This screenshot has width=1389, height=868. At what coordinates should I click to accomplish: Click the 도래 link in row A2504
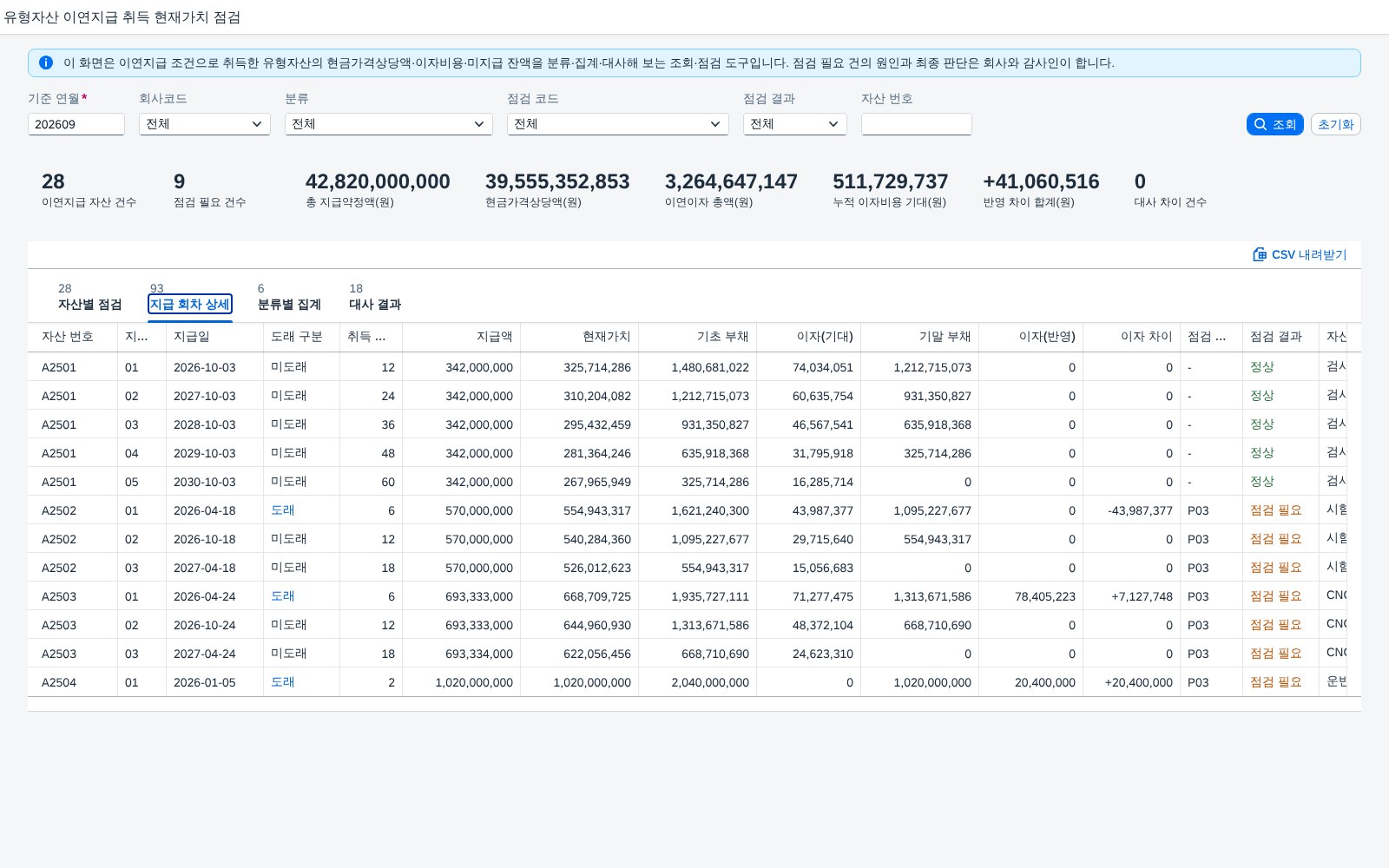(283, 682)
